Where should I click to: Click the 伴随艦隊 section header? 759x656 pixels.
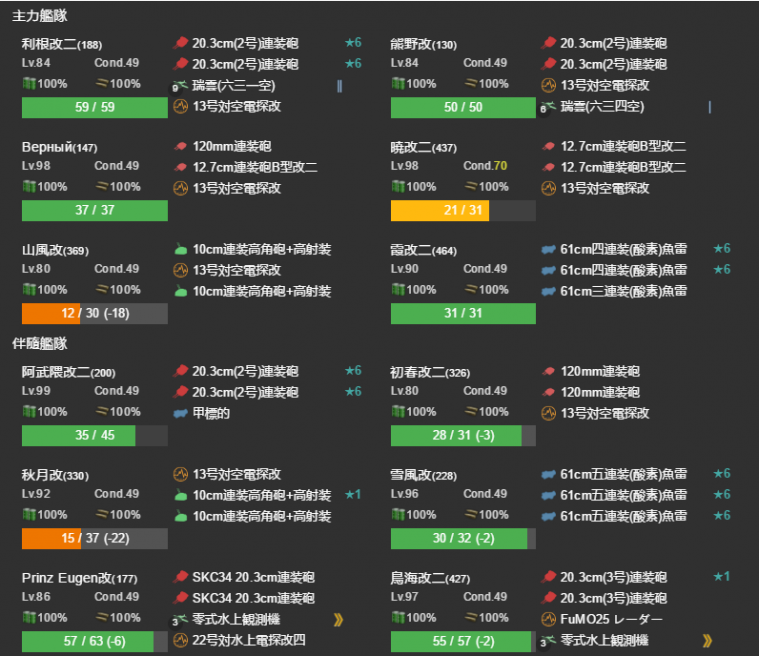click(40, 343)
